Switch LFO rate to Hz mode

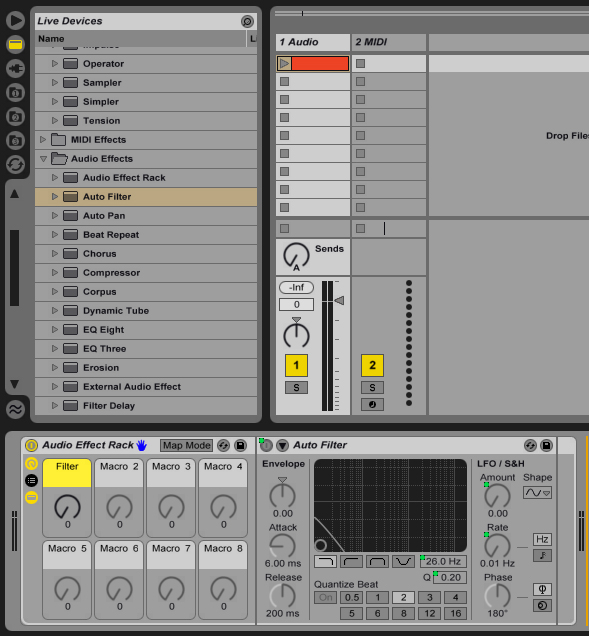[542, 539]
